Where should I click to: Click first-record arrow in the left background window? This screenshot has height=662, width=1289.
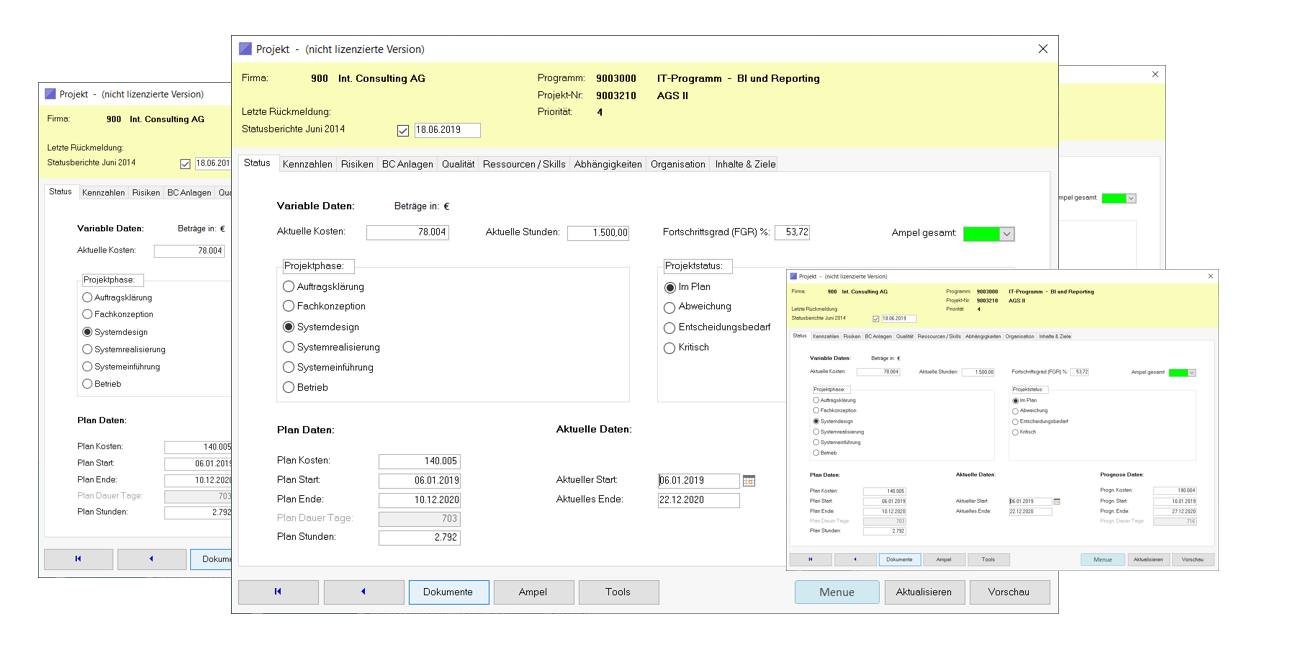tap(78, 559)
